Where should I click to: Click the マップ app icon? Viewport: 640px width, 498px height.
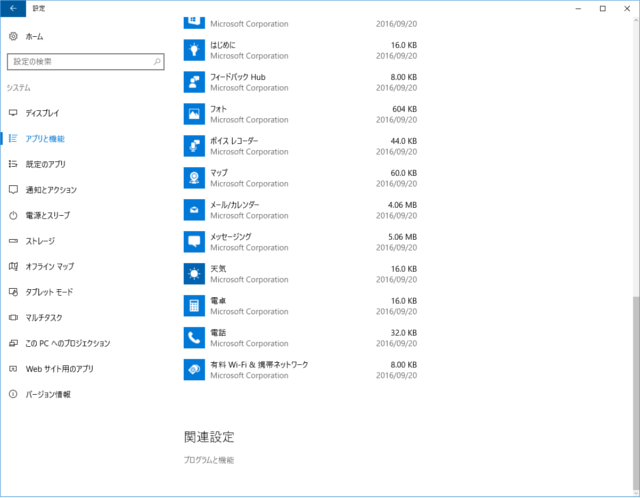(194, 178)
